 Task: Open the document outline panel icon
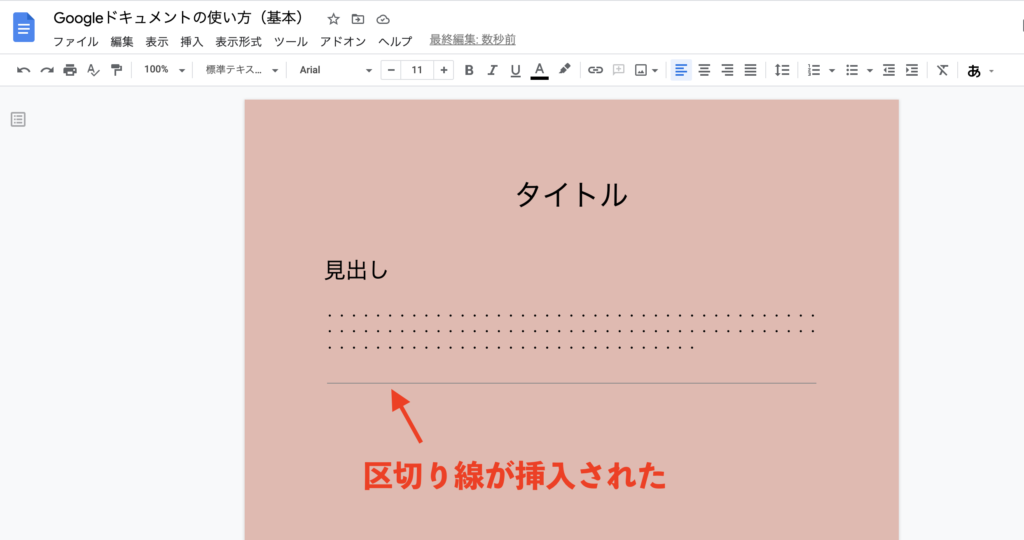pos(18,120)
